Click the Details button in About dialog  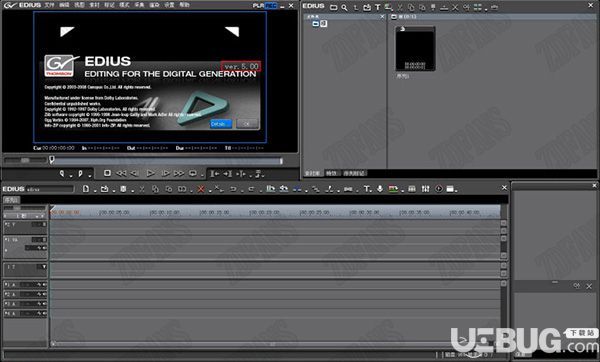(221, 124)
